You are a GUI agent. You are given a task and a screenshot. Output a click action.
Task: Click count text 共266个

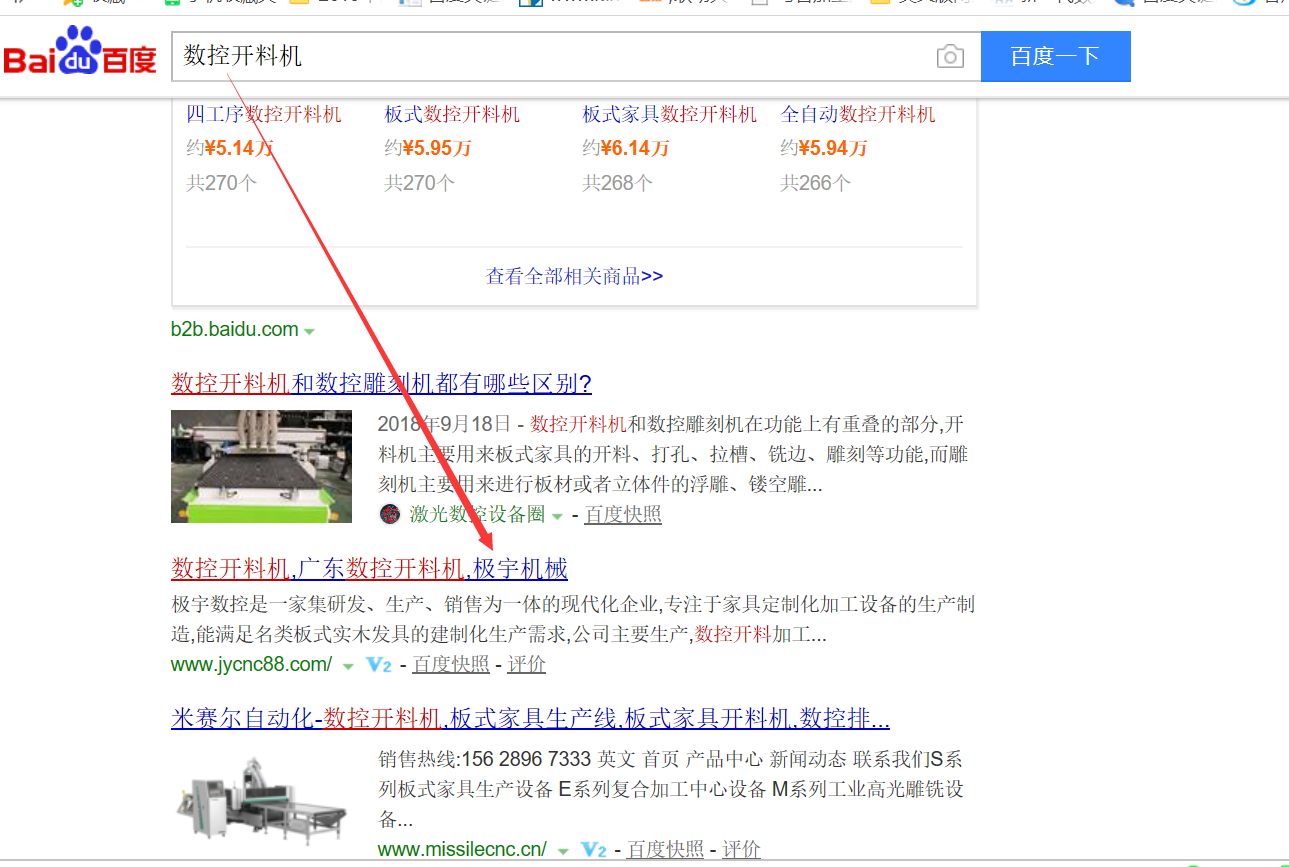pos(816,183)
